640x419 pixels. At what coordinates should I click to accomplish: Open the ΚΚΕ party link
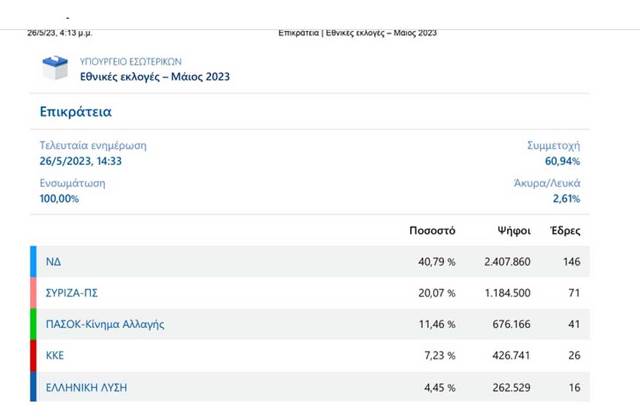point(55,355)
